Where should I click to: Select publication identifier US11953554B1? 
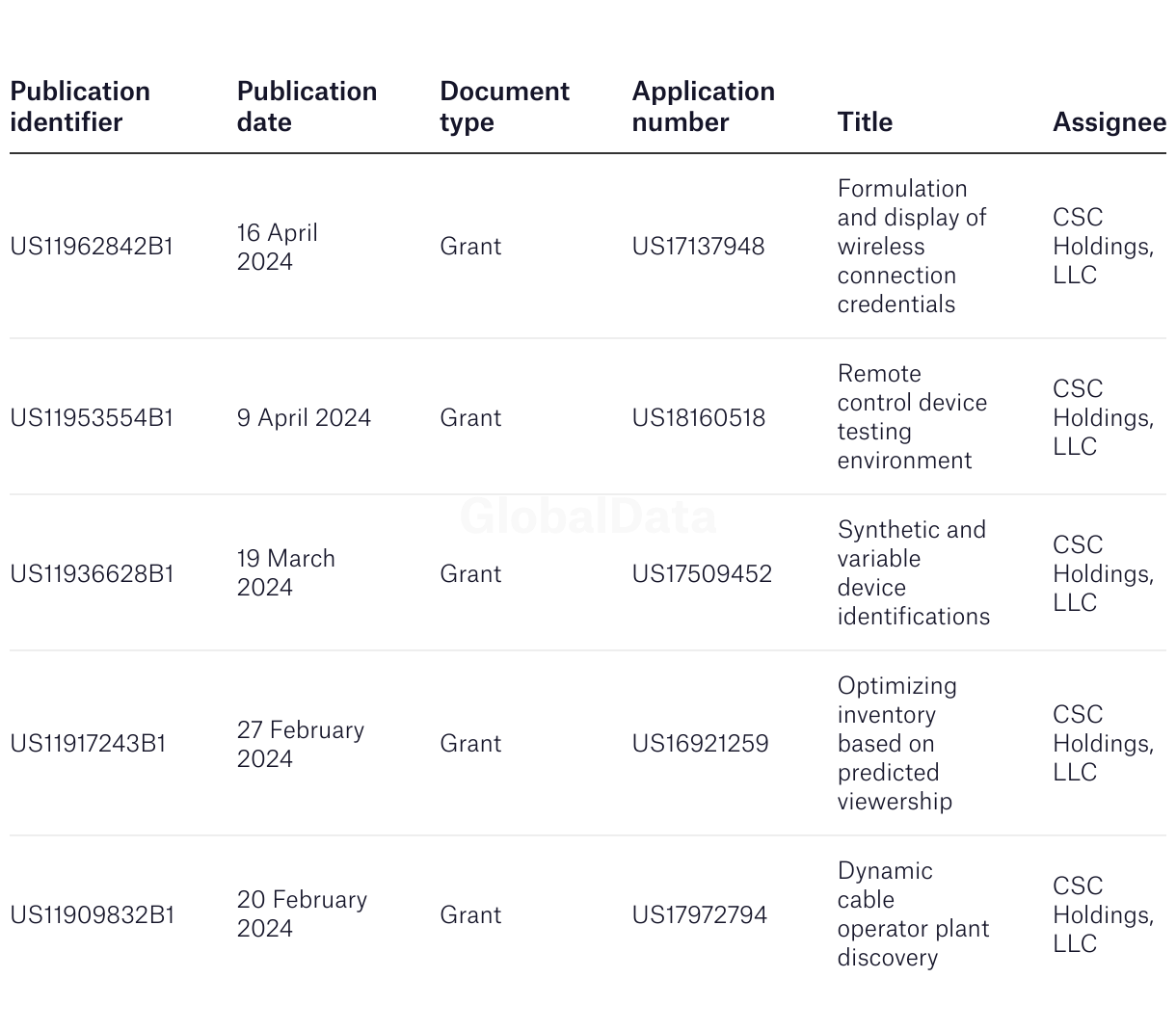click(92, 418)
